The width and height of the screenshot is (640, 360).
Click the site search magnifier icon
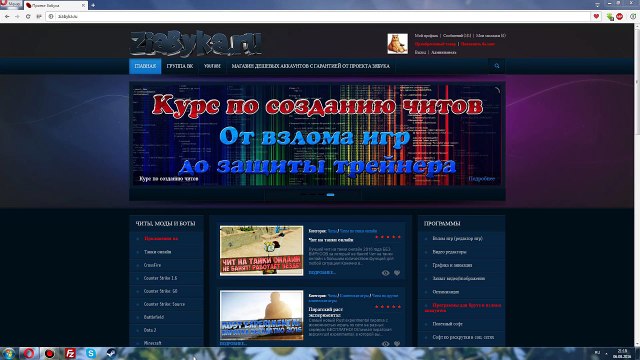(x=497, y=66)
